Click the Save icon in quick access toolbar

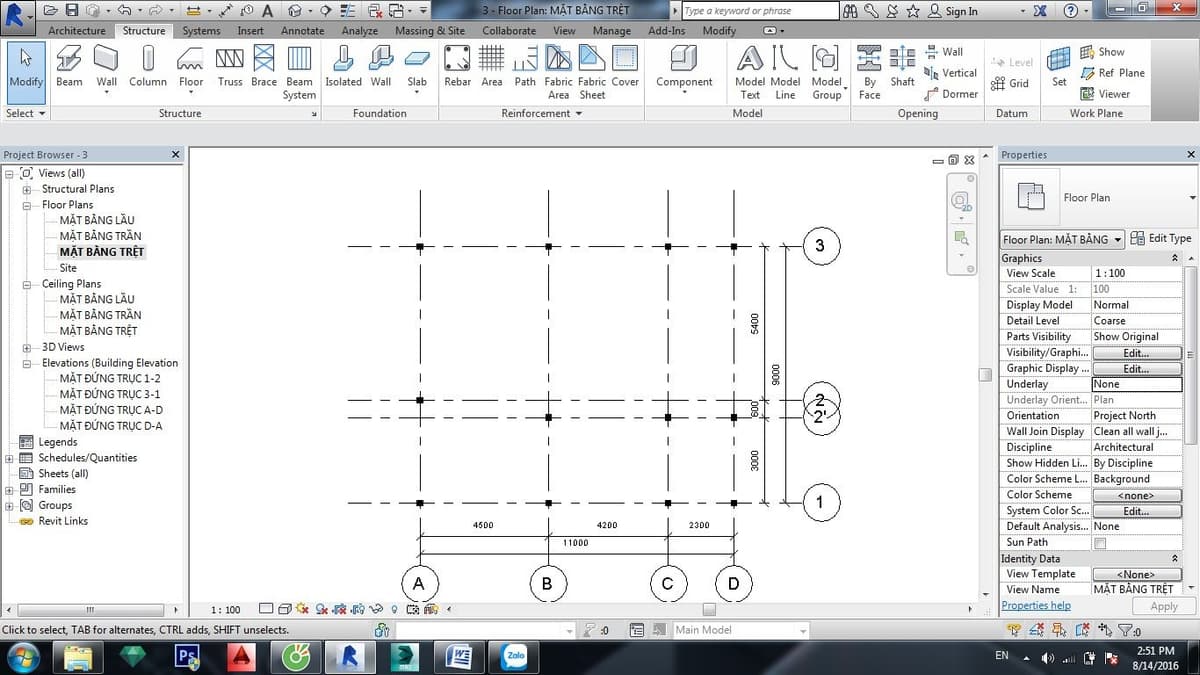[72, 11]
